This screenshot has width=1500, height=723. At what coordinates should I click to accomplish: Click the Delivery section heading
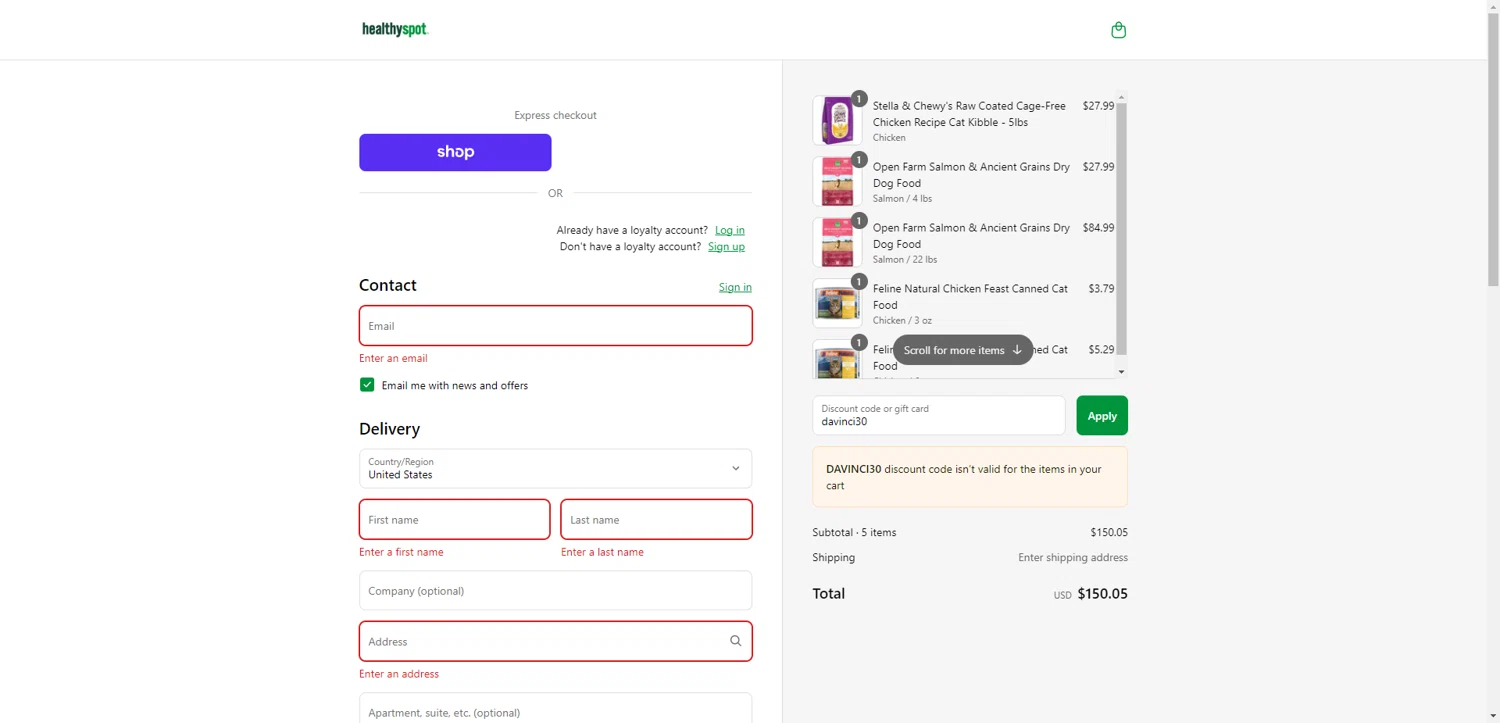390,429
